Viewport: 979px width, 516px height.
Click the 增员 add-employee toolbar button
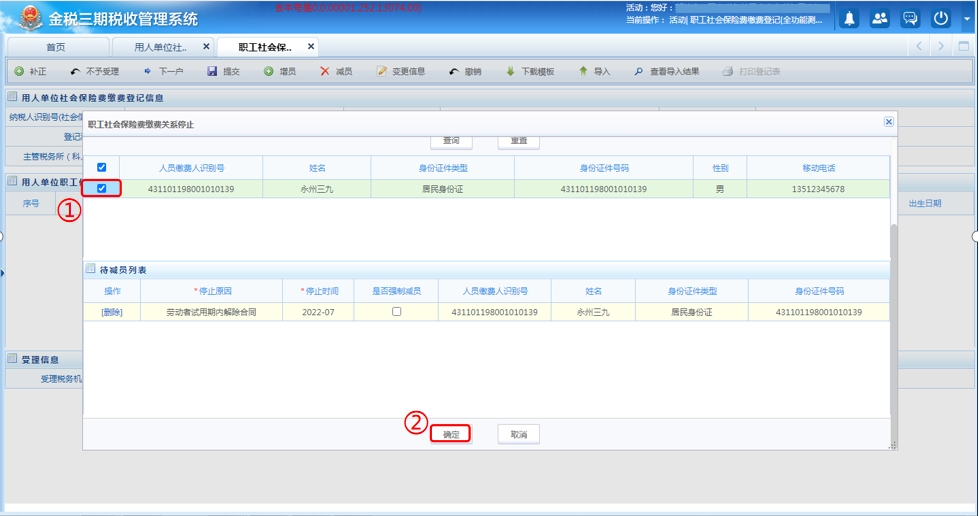pos(280,72)
